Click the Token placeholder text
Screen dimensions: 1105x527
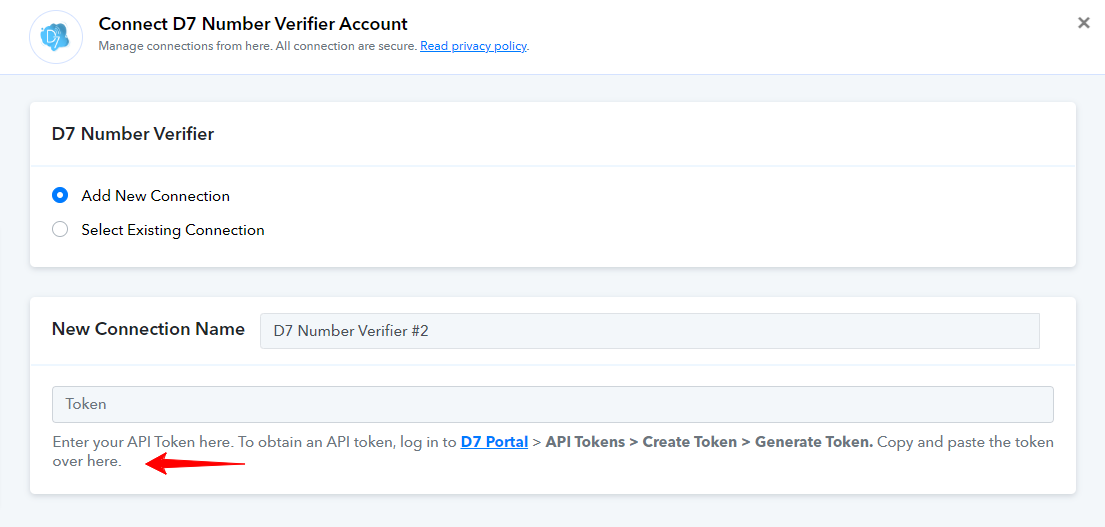click(86, 404)
